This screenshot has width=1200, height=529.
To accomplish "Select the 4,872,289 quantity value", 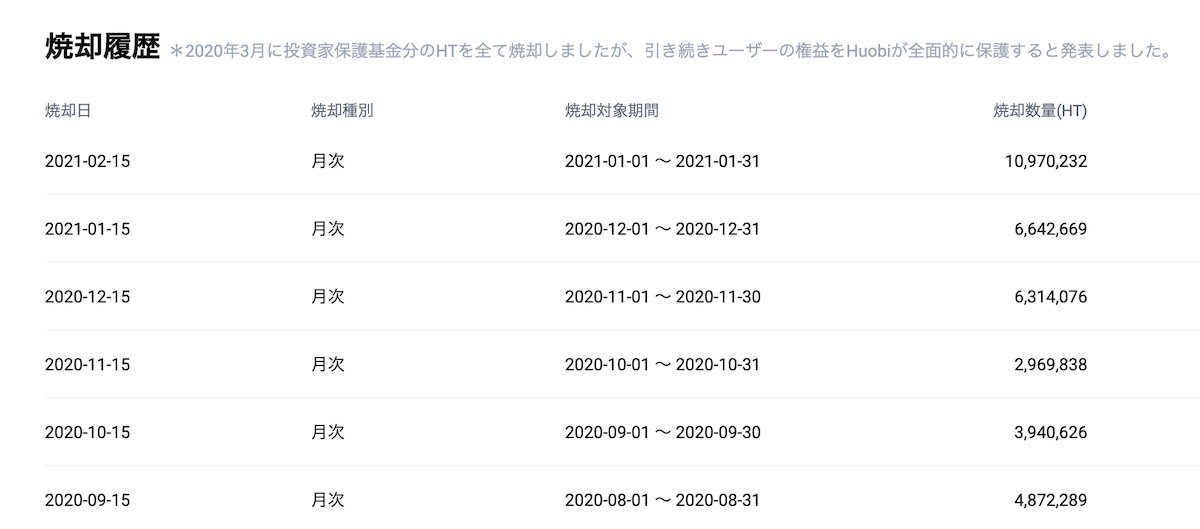I will coord(1050,500).
